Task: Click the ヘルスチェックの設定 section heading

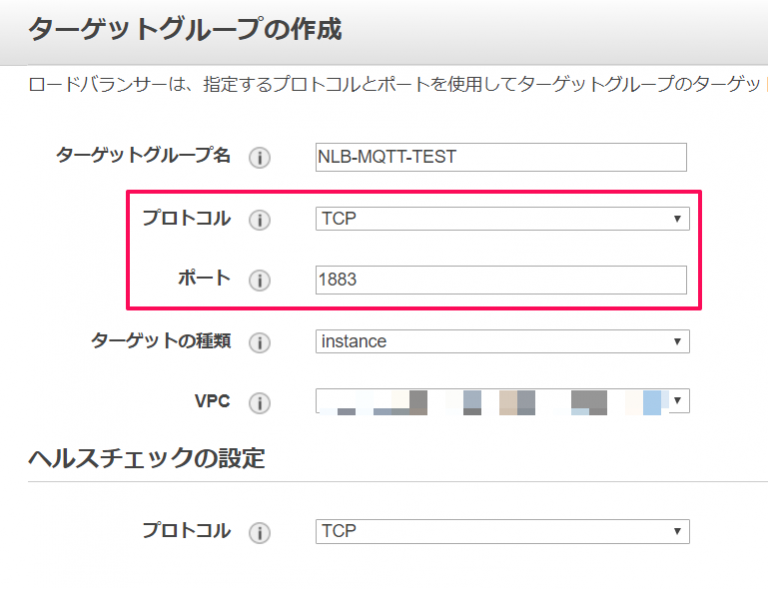Action: pos(146,459)
